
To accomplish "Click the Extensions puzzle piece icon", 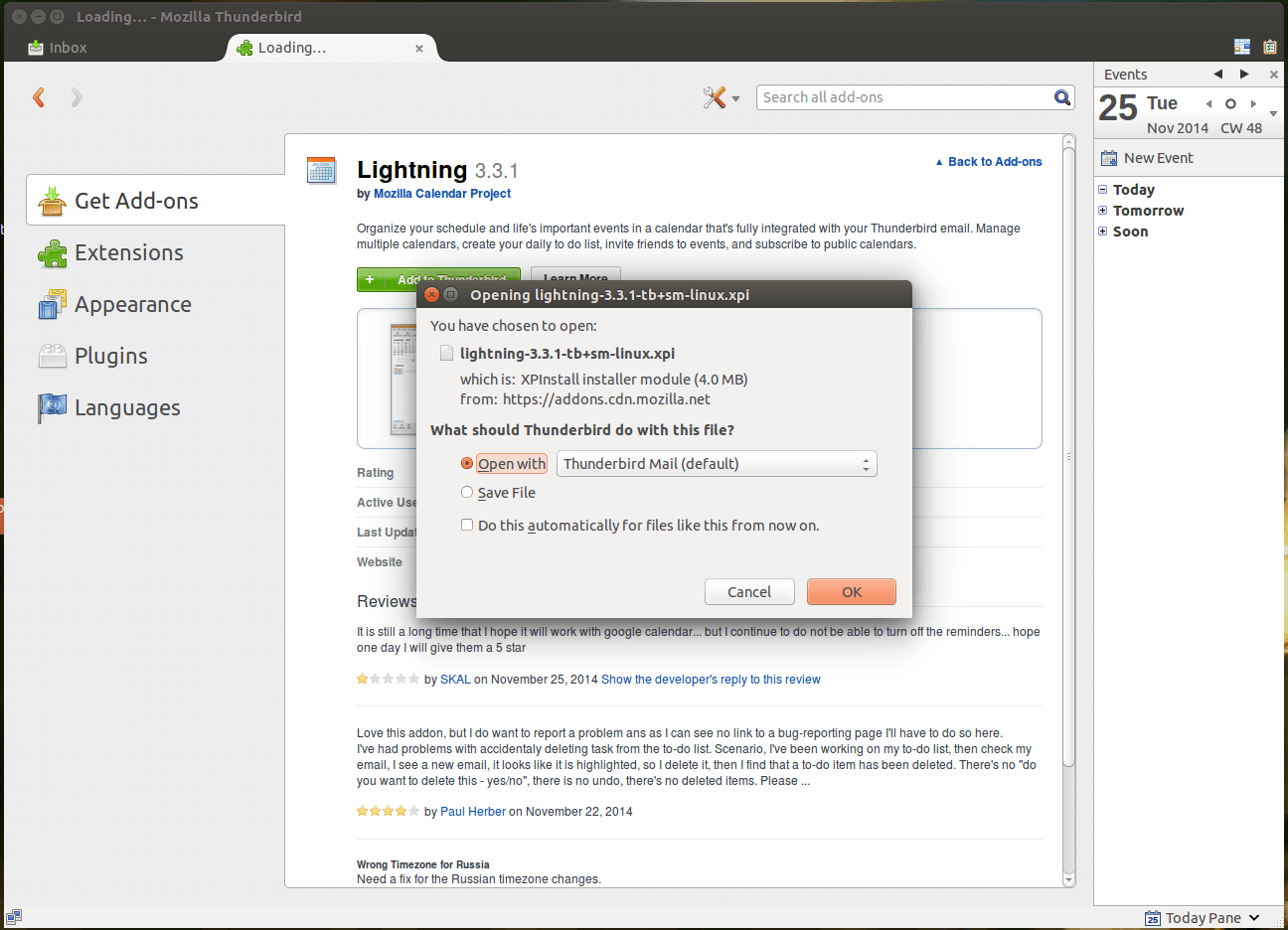I will coord(52,252).
